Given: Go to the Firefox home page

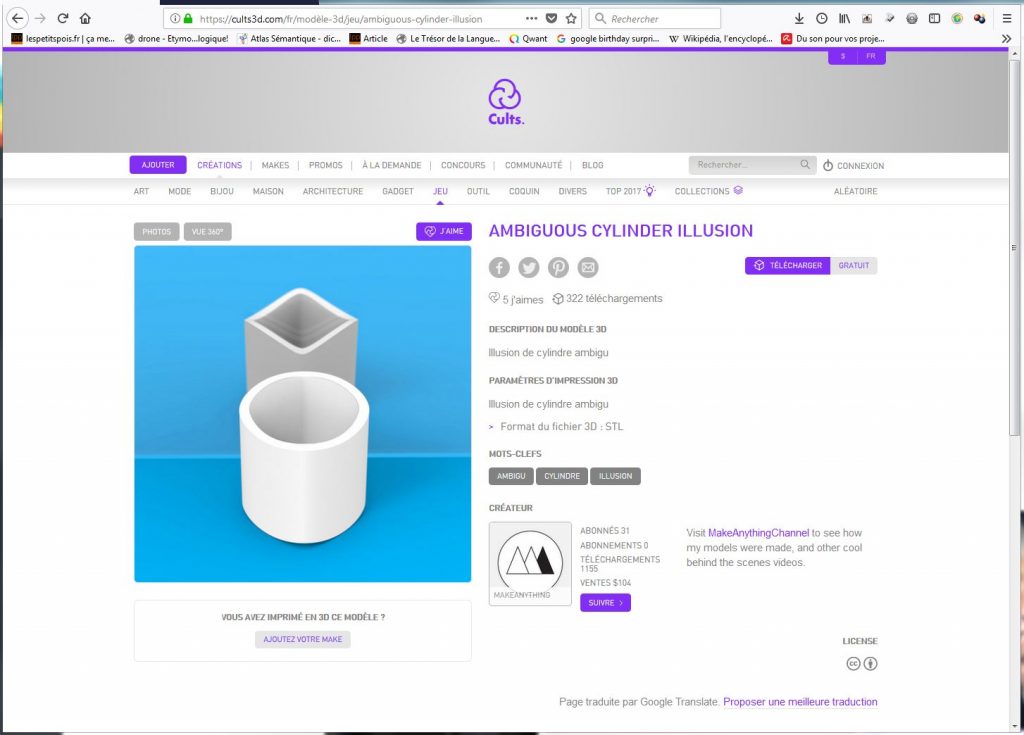Looking at the screenshot, I should coord(85,18).
